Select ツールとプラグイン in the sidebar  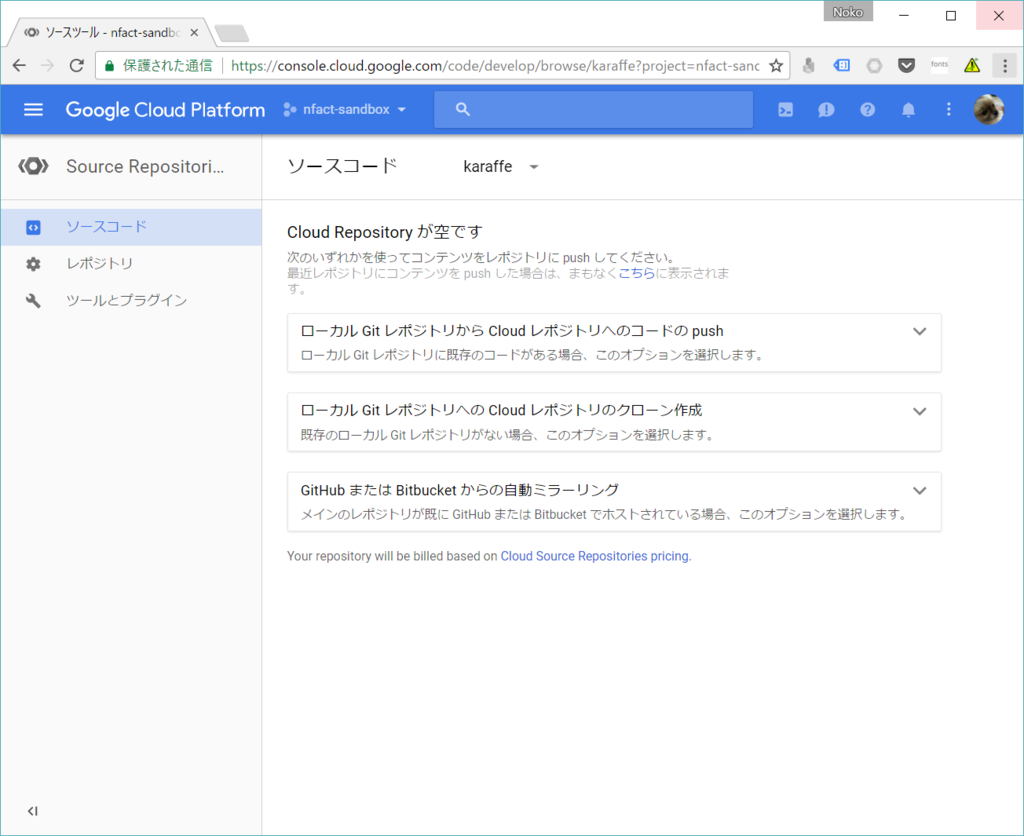[131, 300]
